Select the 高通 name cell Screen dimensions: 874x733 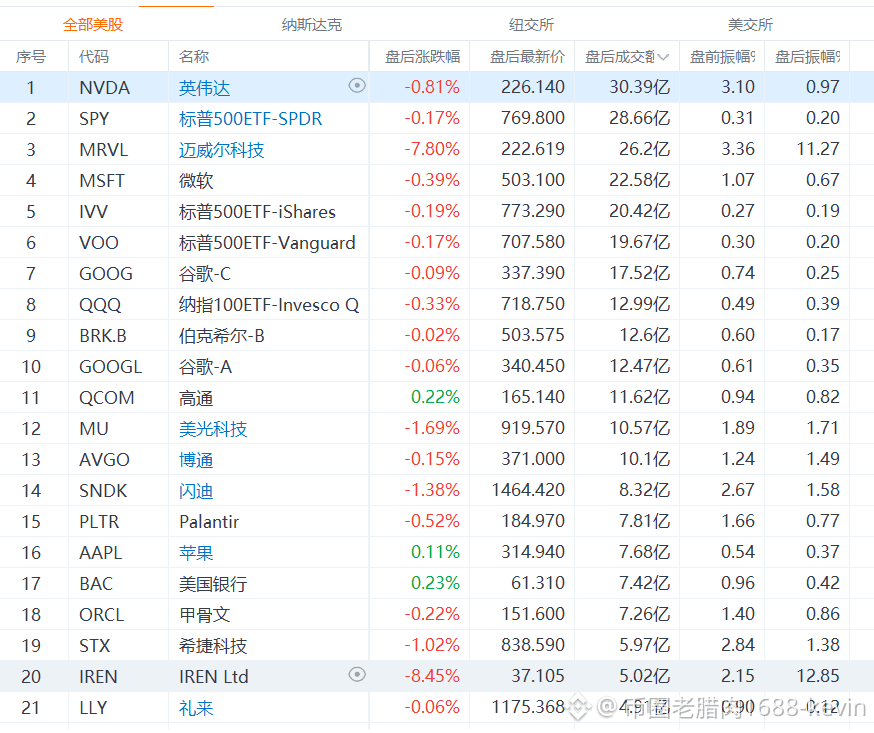196,398
